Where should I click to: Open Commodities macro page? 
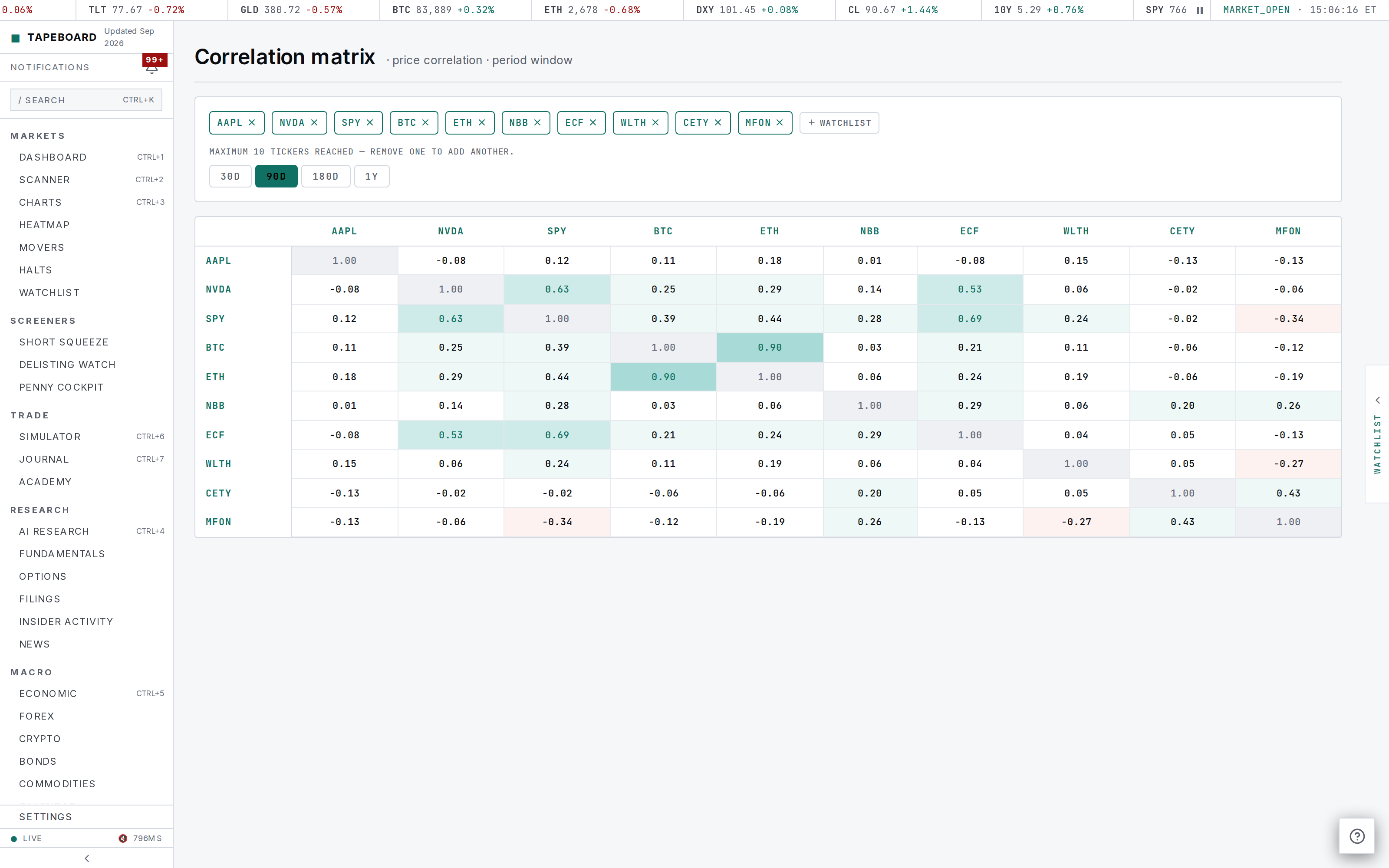coord(87,784)
